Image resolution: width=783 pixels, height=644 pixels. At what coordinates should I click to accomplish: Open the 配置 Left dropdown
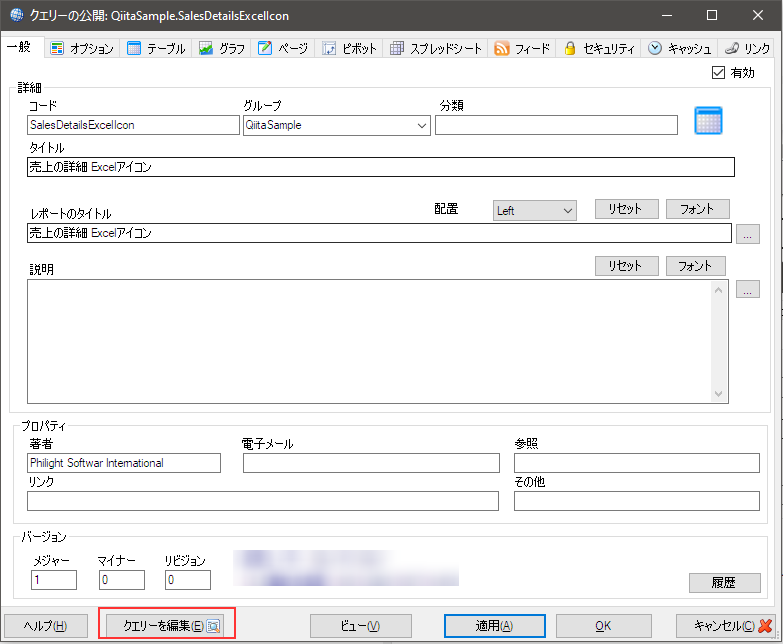(535, 211)
